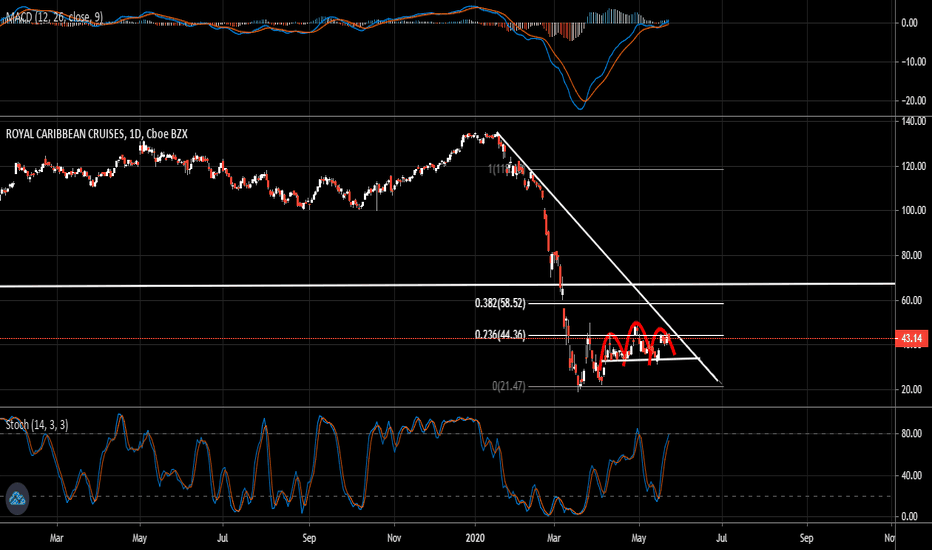Click the 80.00 stochastic axis label
This screenshot has width=932, height=550.
911,434
